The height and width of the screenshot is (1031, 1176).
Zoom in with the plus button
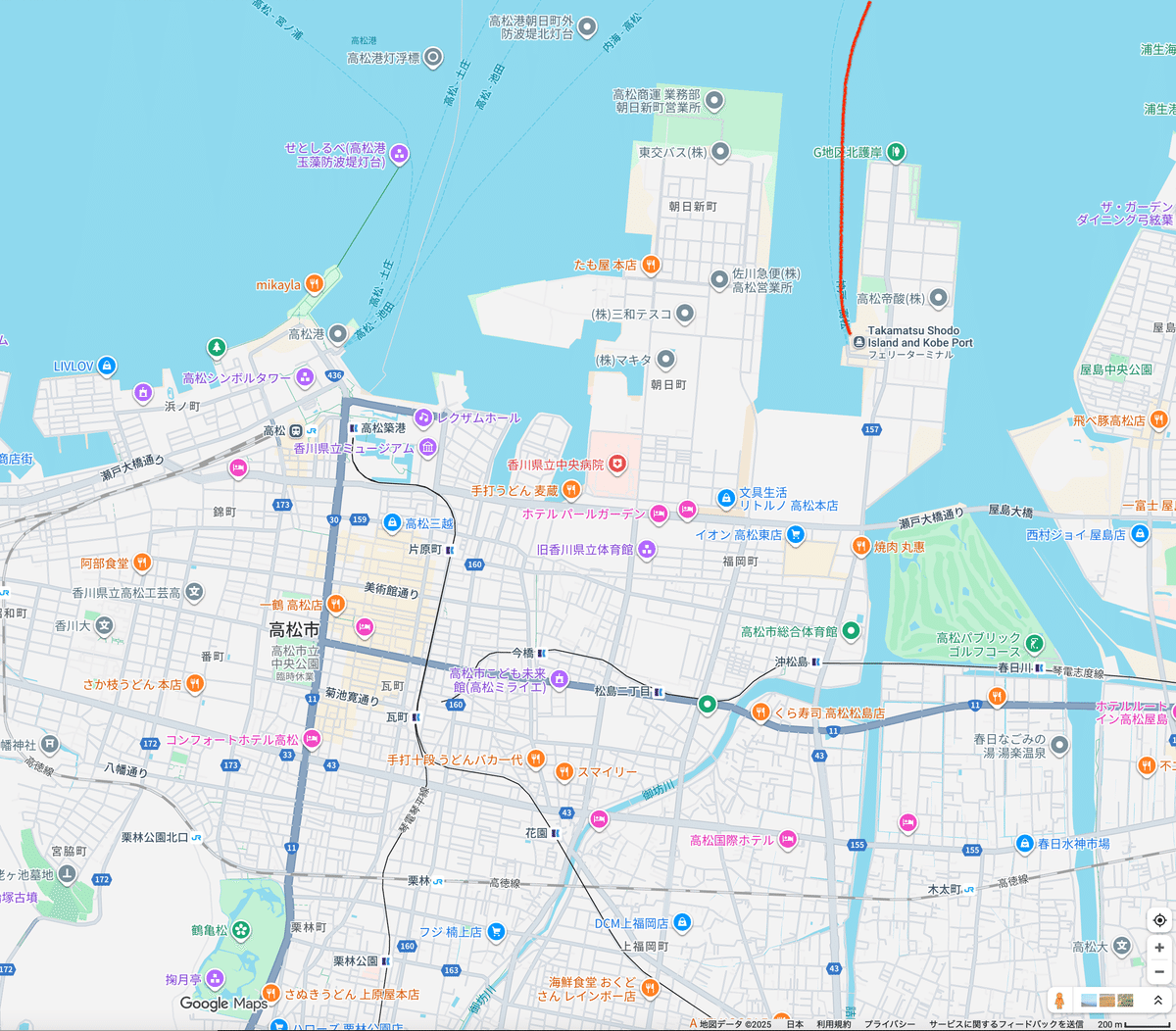[1159, 948]
